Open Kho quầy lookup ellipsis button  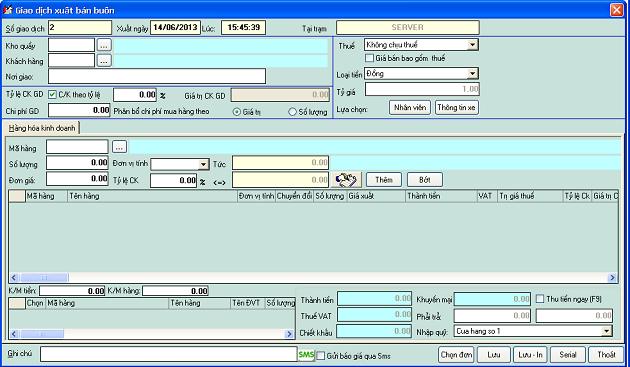[104, 45]
